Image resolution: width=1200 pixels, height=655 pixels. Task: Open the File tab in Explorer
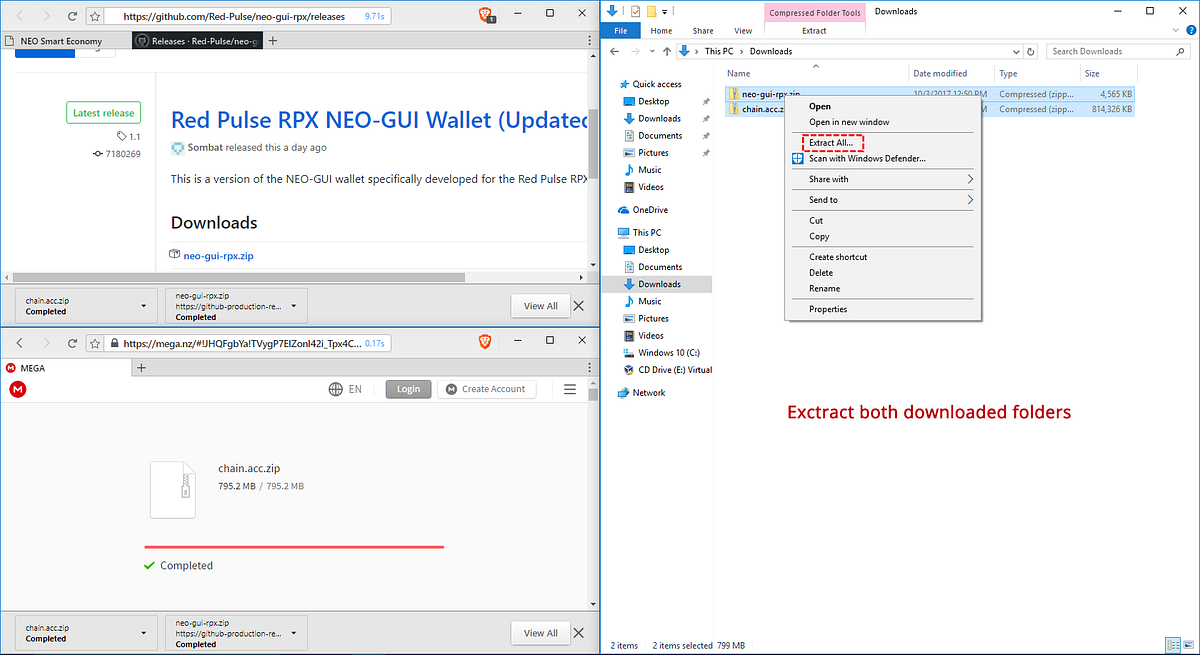620,31
